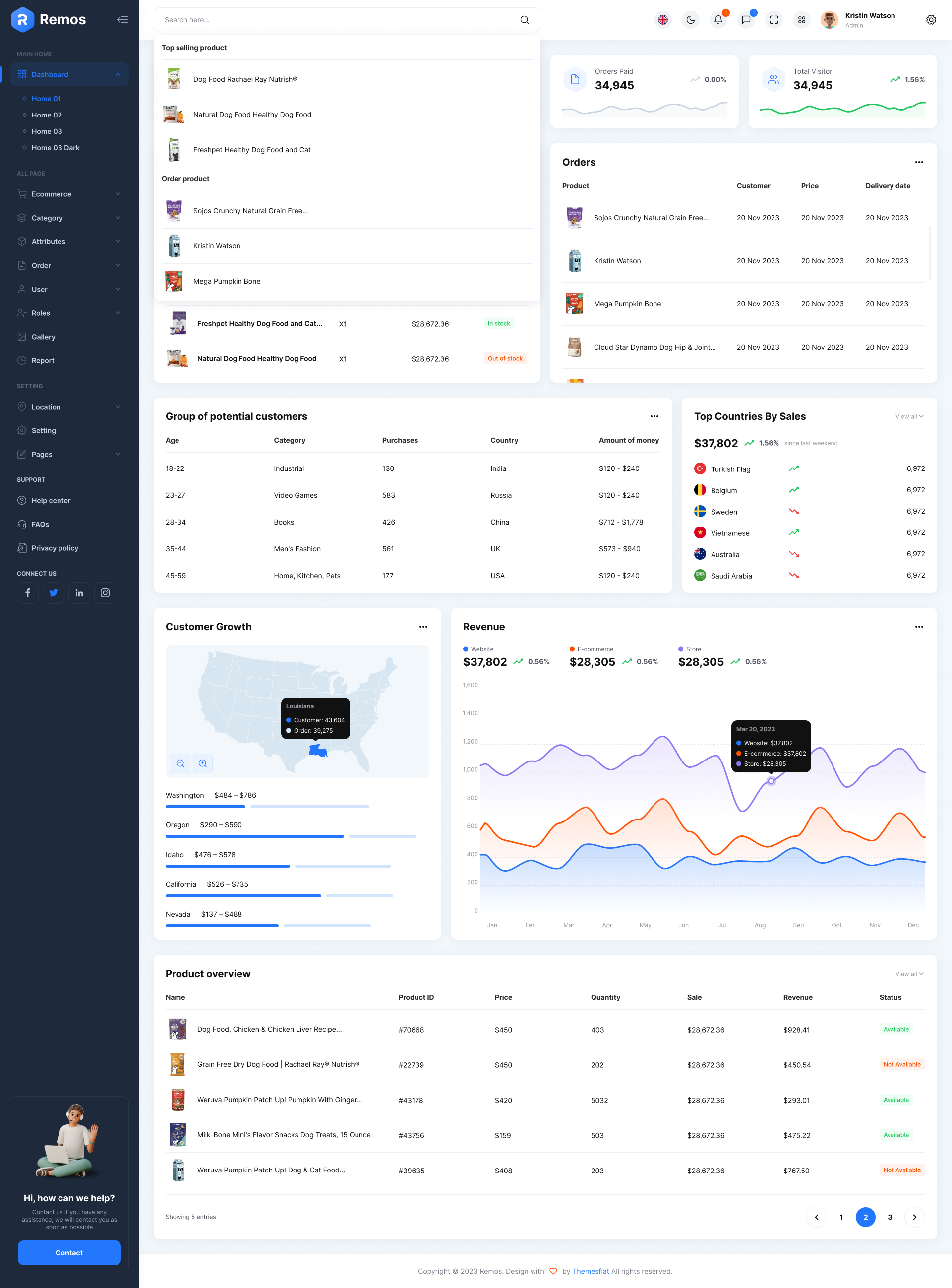Change language via the UK flag icon
The width and height of the screenshot is (952, 1288).
click(x=663, y=20)
